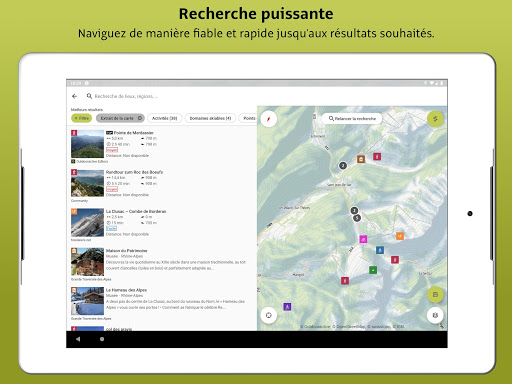Select the Activités (30) category chip
Image resolution: width=512 pixels, height=384 pixels.
coord(164,118)
